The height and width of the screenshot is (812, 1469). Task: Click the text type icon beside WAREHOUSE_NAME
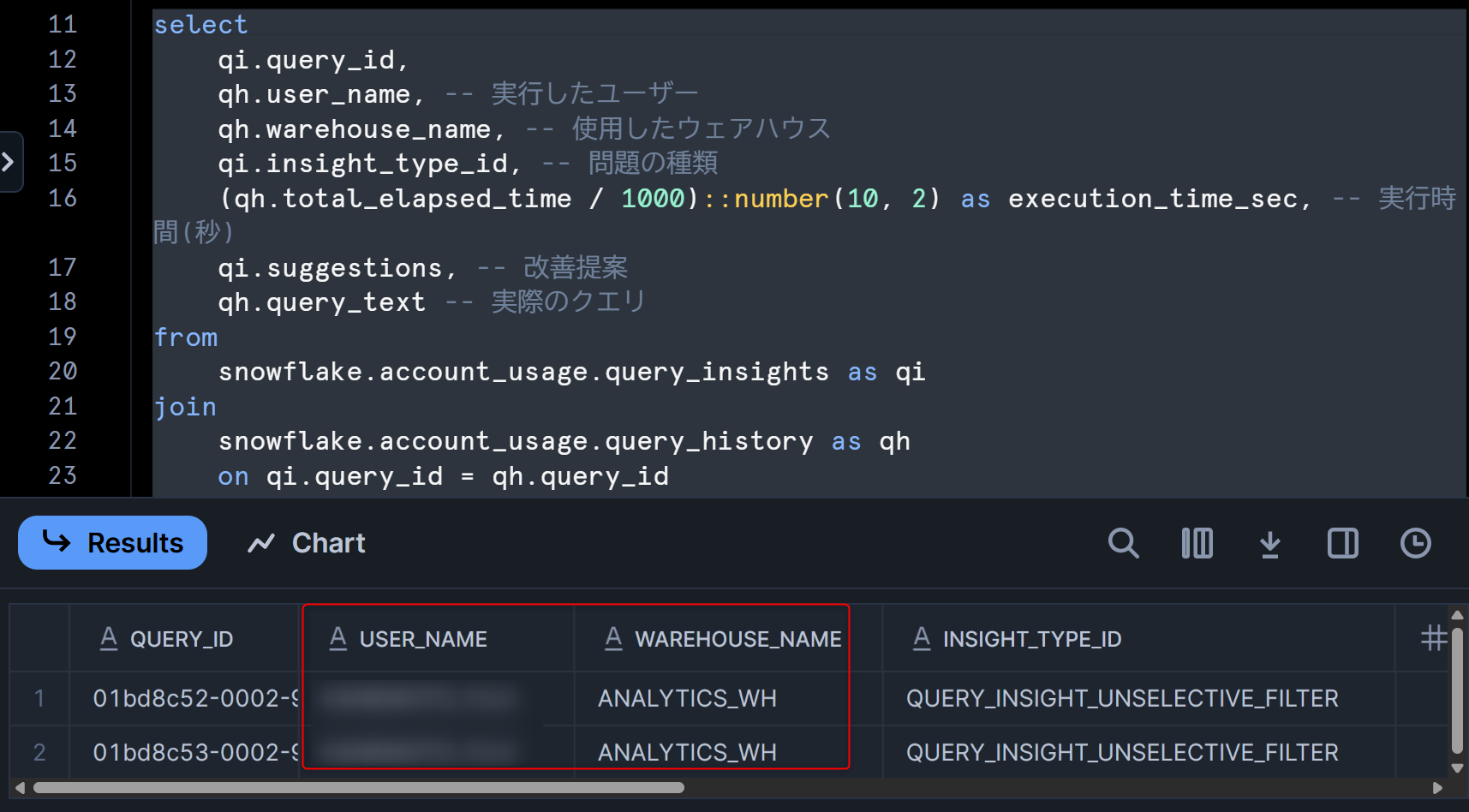(613, 638)
